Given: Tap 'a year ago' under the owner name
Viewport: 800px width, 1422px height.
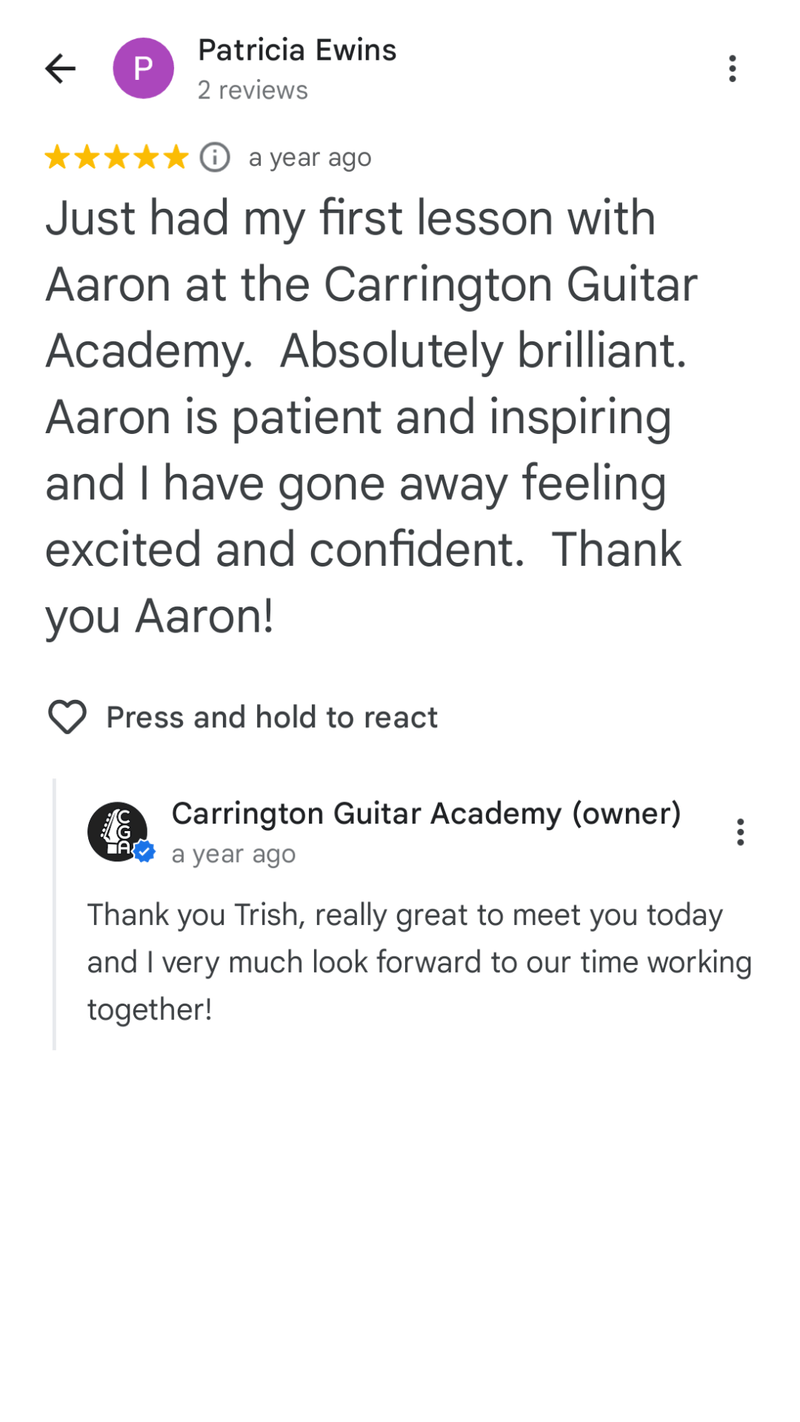Looking at the screenshot, I should [233, 854].
